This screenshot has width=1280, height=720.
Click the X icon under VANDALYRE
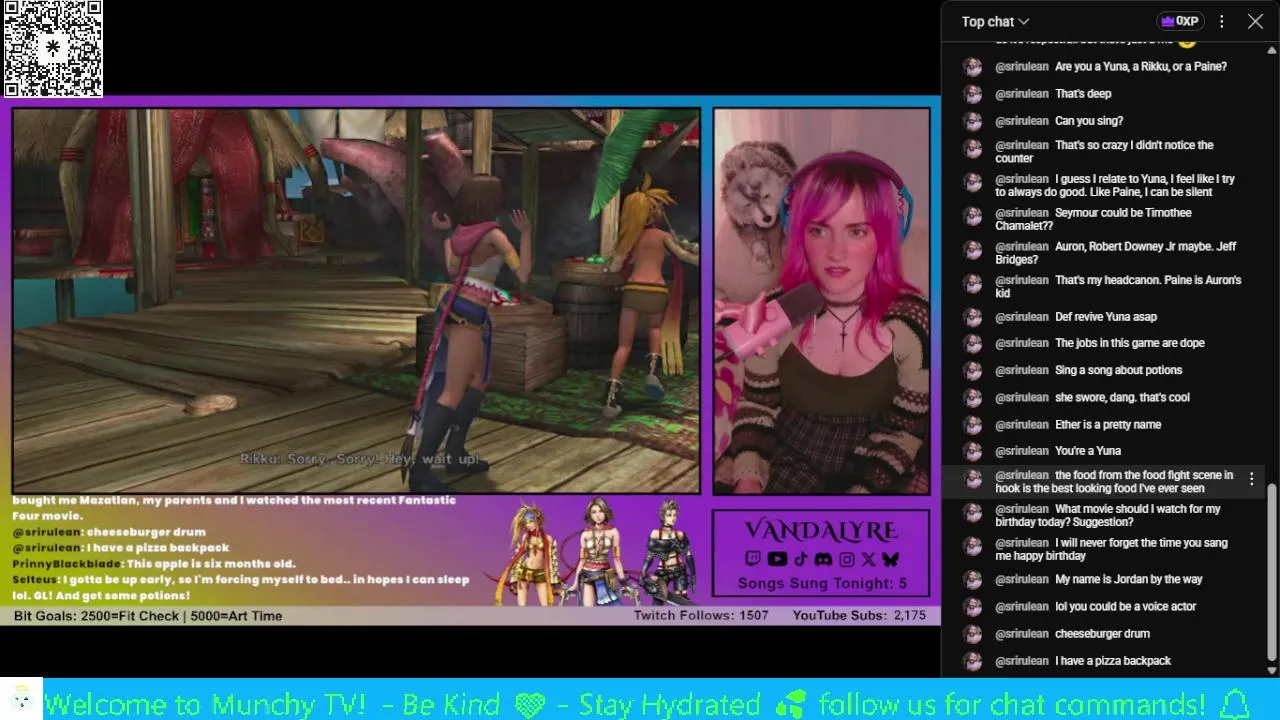point(868,559)
